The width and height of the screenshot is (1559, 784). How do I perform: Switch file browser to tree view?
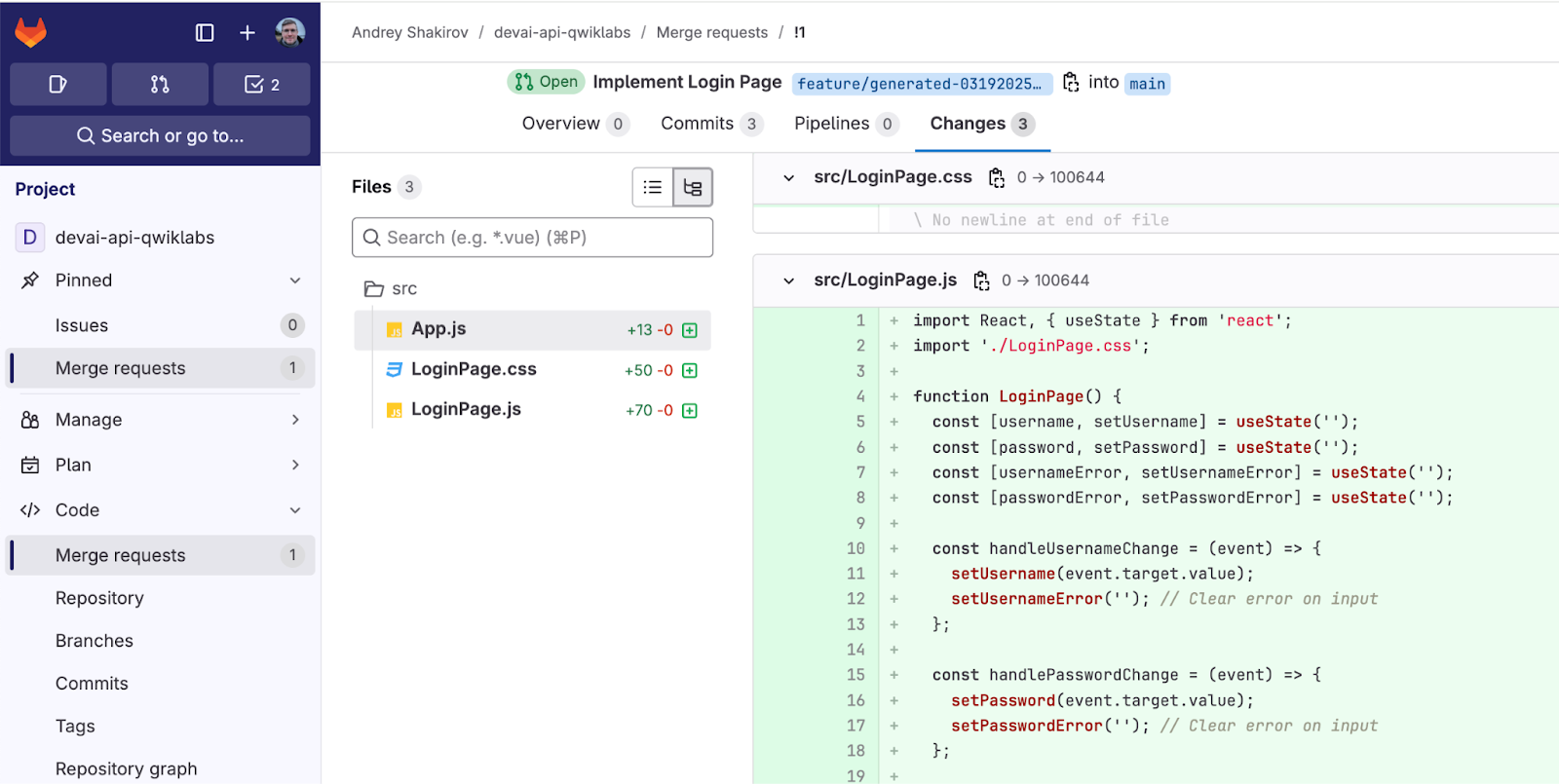coord(693,187)
